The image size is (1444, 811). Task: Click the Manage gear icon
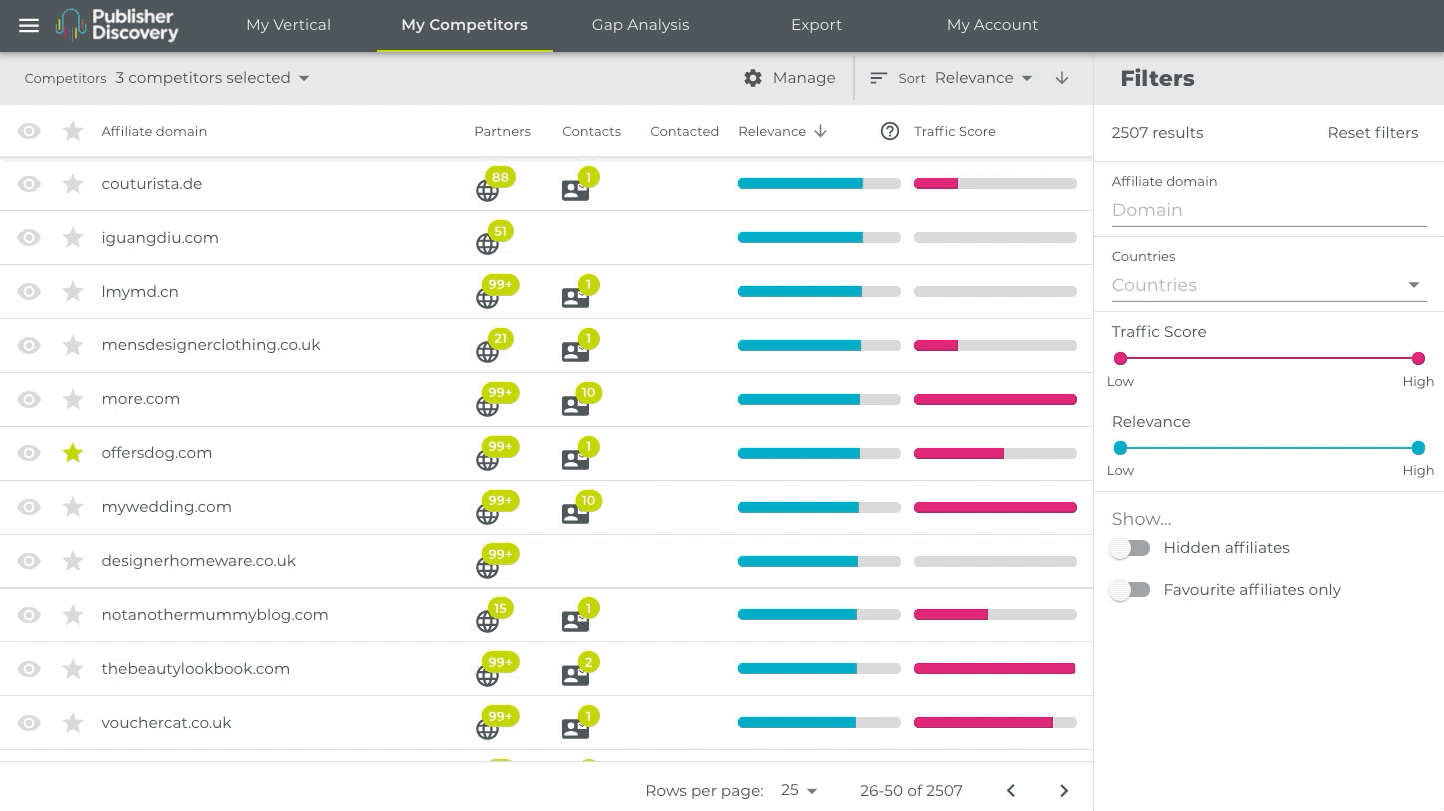tap(753, 78)
